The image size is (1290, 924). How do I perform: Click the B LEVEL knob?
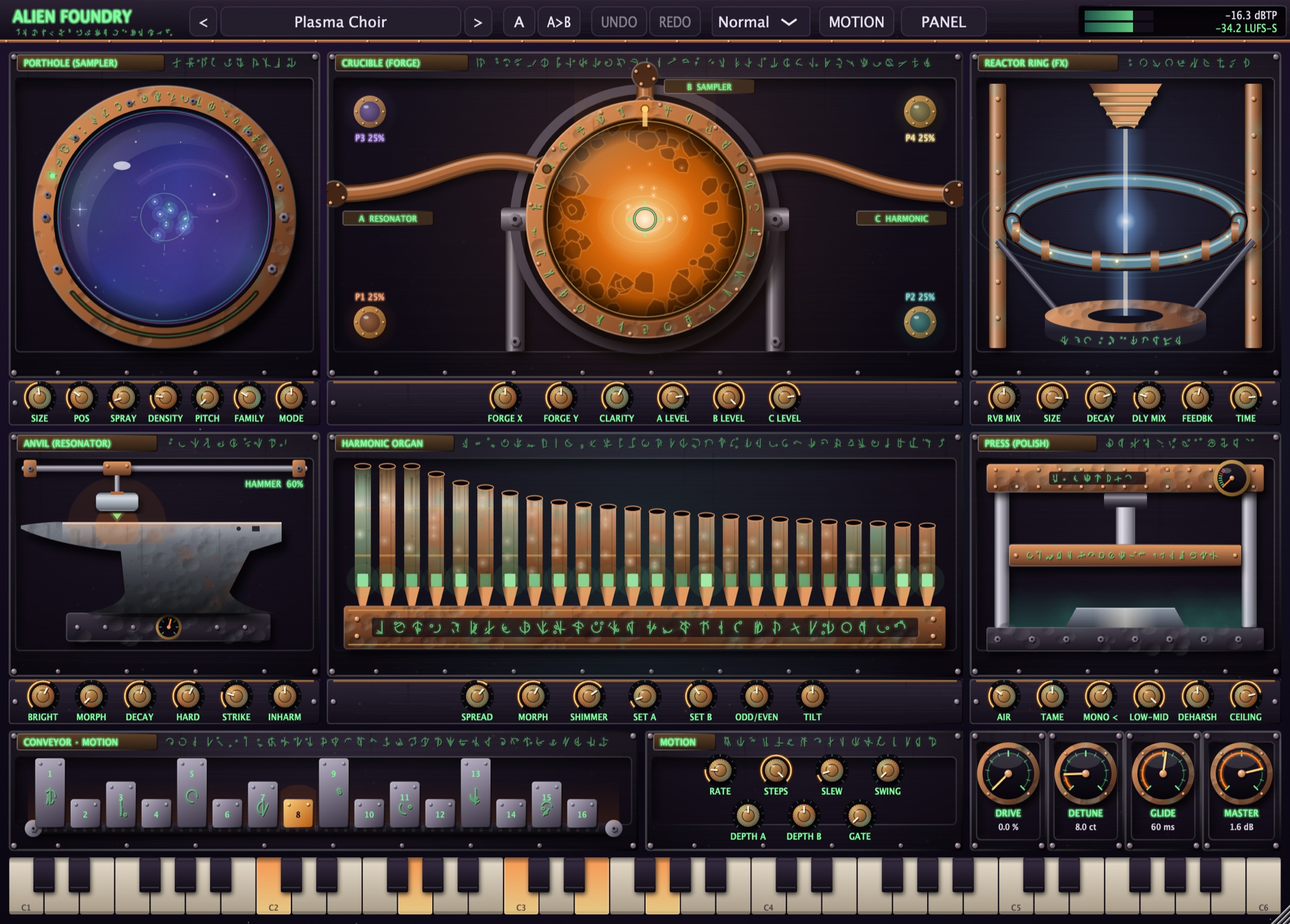[728, 398]
